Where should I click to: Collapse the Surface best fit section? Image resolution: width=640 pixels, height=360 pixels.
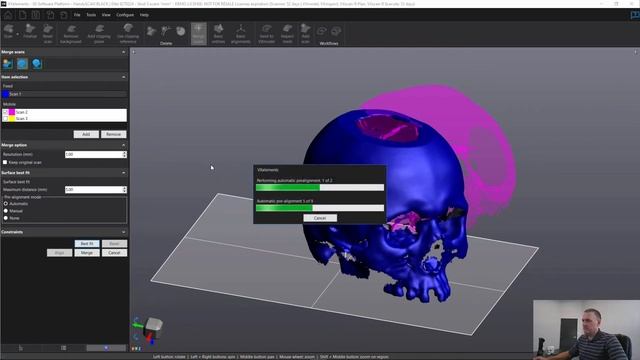(x=124, y=173)
